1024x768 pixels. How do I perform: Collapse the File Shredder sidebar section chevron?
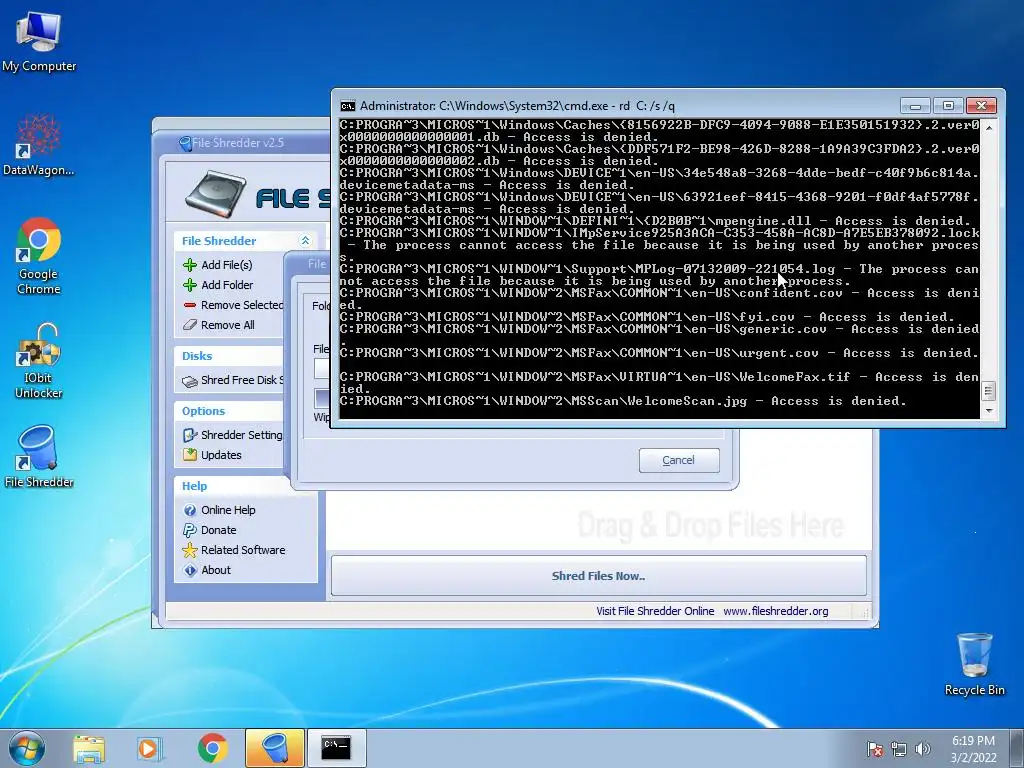[305, 241]
